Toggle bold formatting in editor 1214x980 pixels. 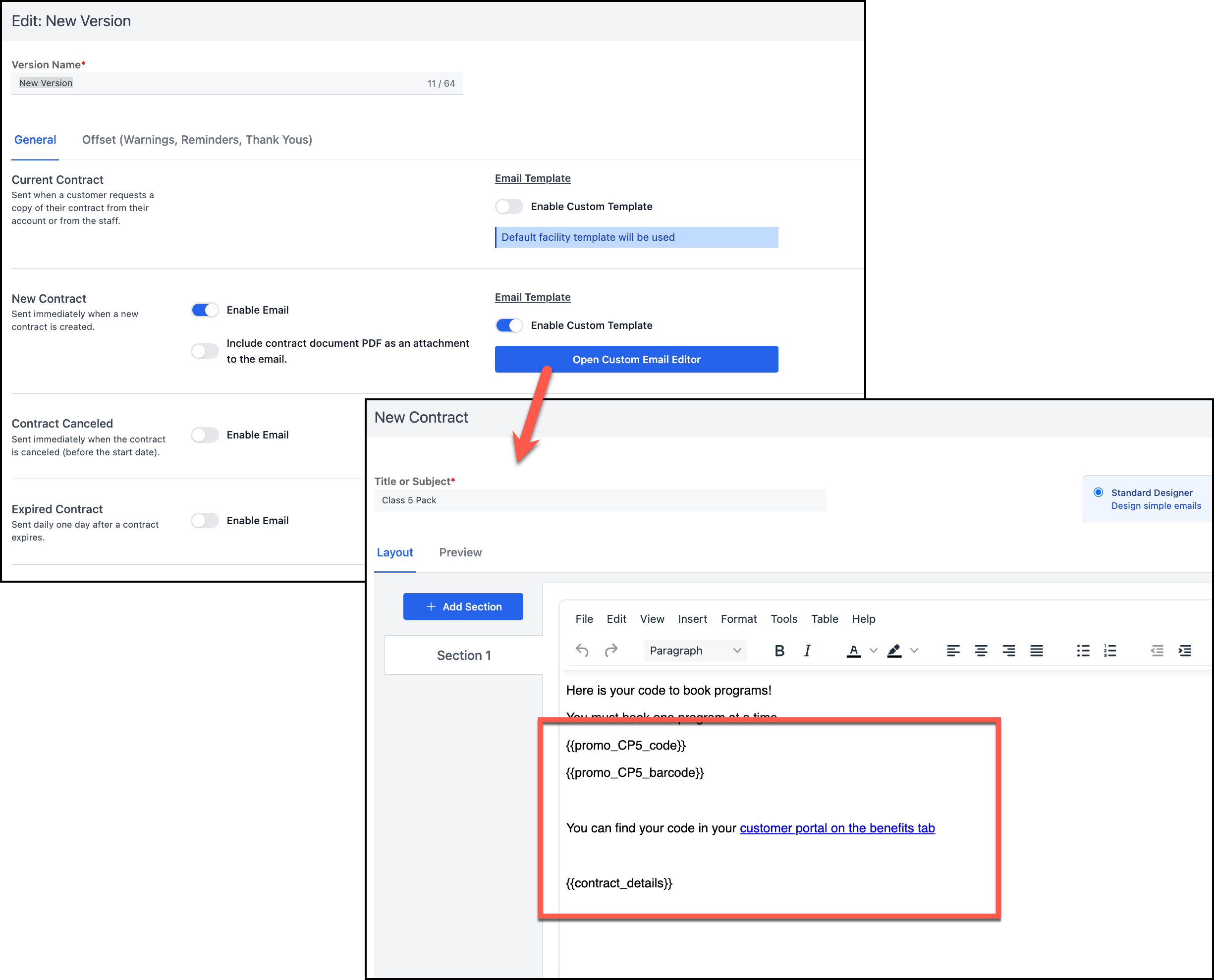779,651
